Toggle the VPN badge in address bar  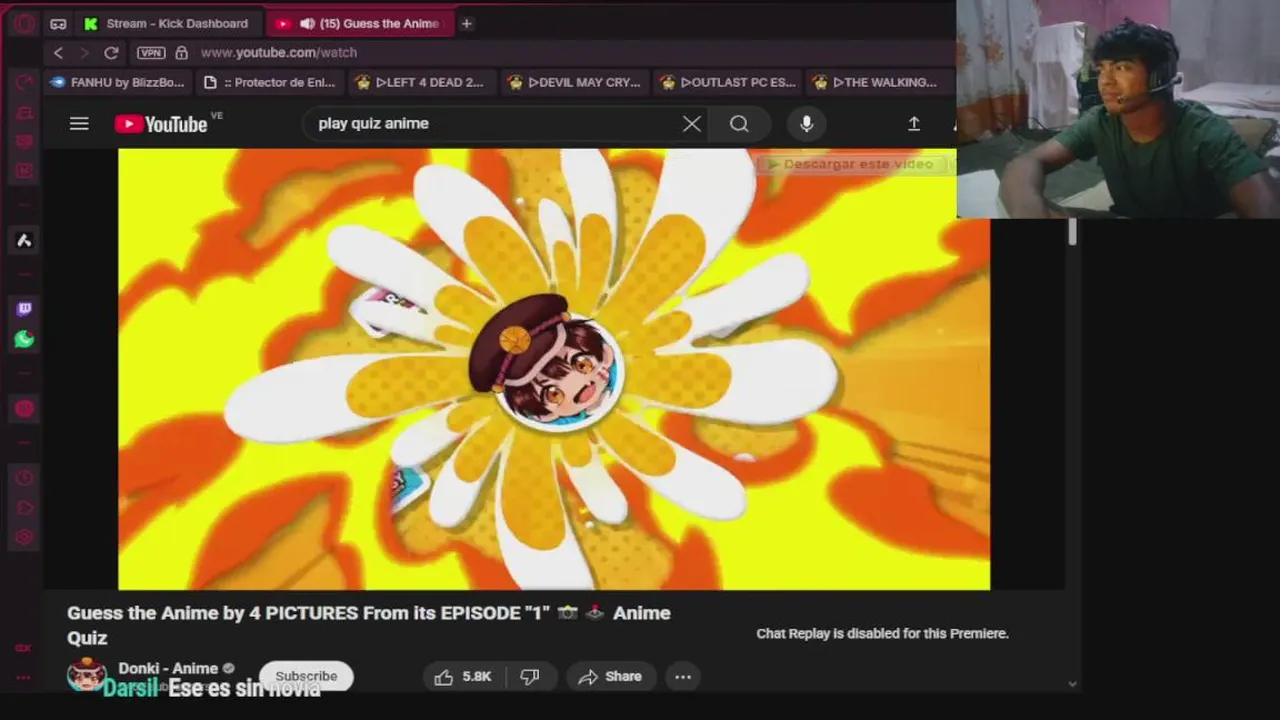[151, 52]
